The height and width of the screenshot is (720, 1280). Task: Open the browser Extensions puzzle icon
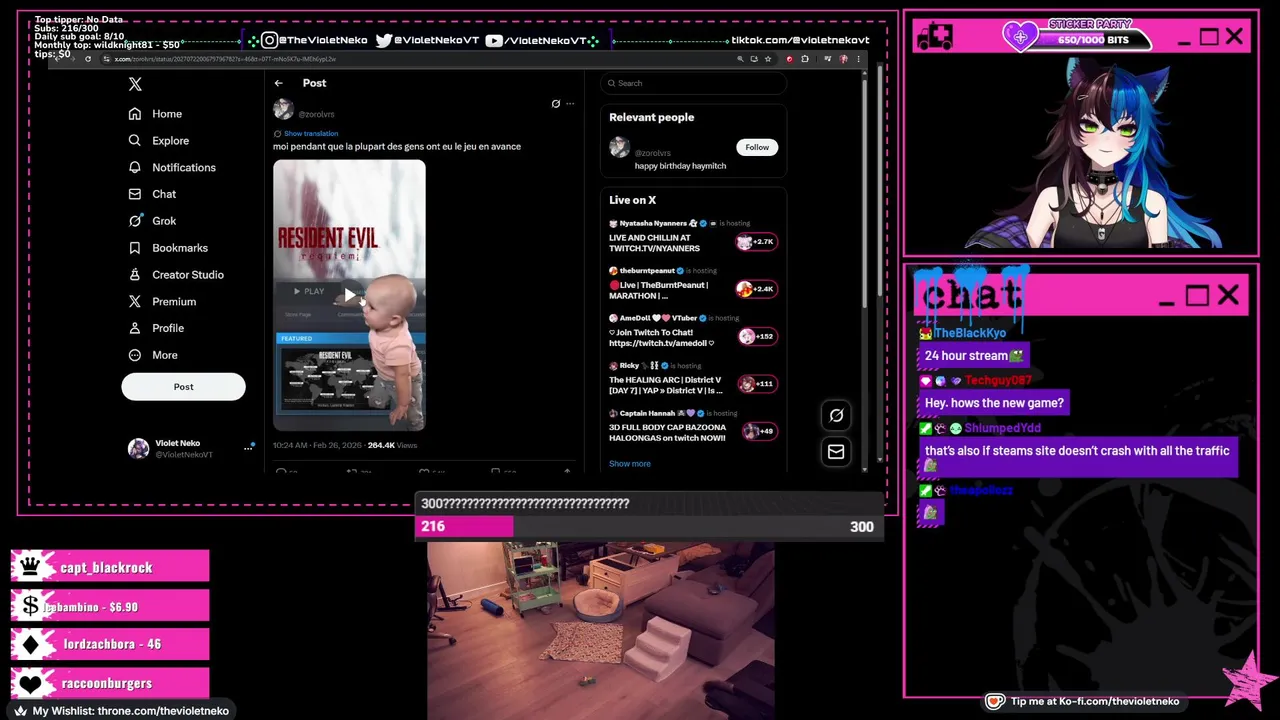point(805,59)
